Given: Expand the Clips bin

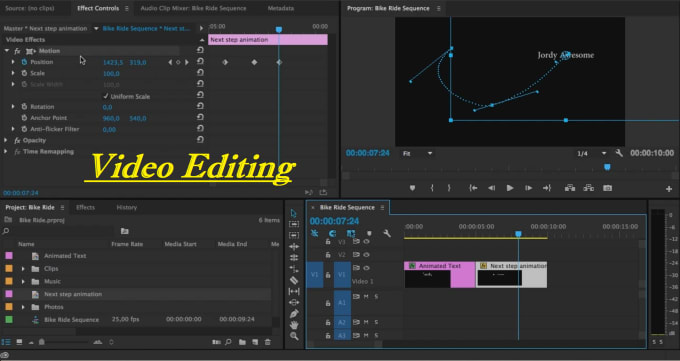Looking at the screenshot, I should coord(23,269).
